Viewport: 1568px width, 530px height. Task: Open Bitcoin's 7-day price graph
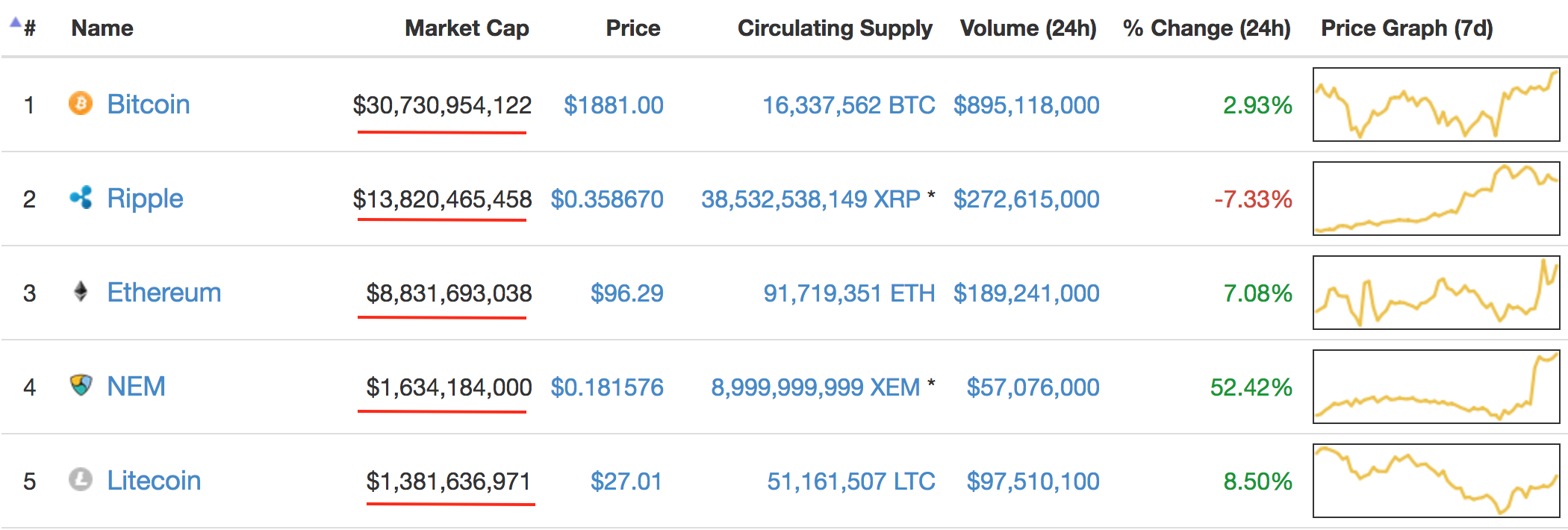pyautogui.click(x=1436, y=105)
